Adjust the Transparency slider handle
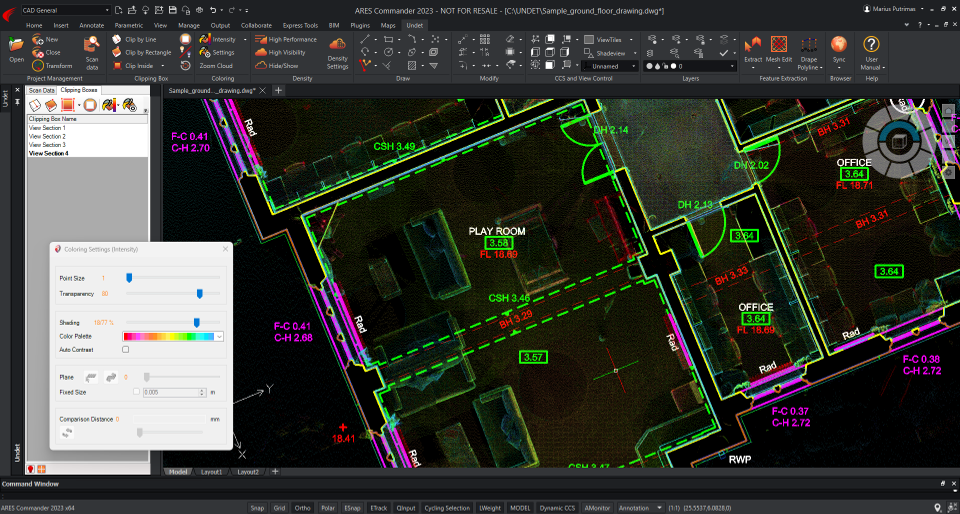Screen dimensions: 960x514 pos(200,294)
